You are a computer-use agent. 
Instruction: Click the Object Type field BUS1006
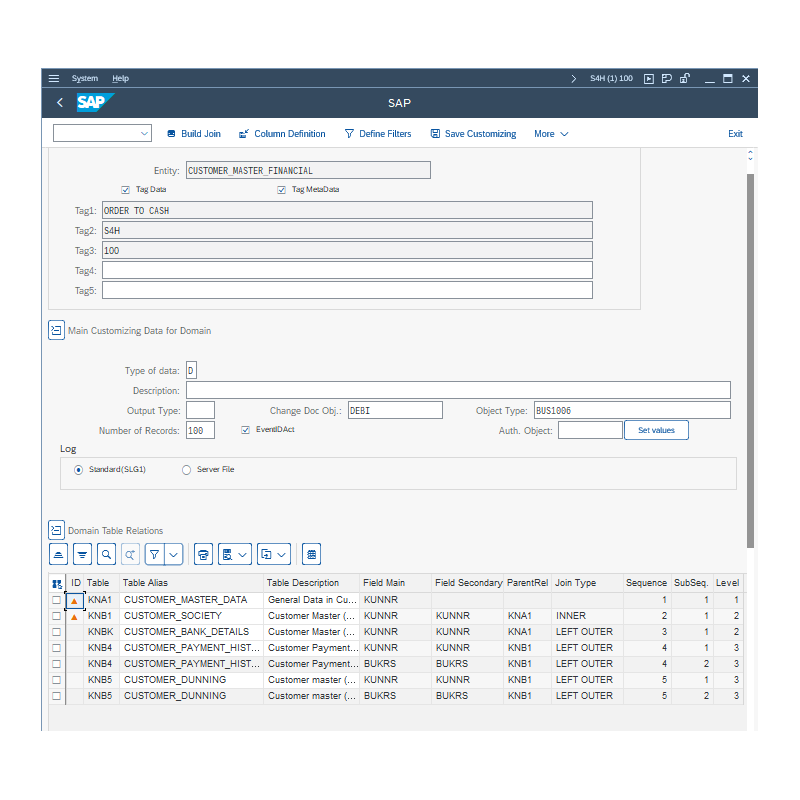point(632,410)
